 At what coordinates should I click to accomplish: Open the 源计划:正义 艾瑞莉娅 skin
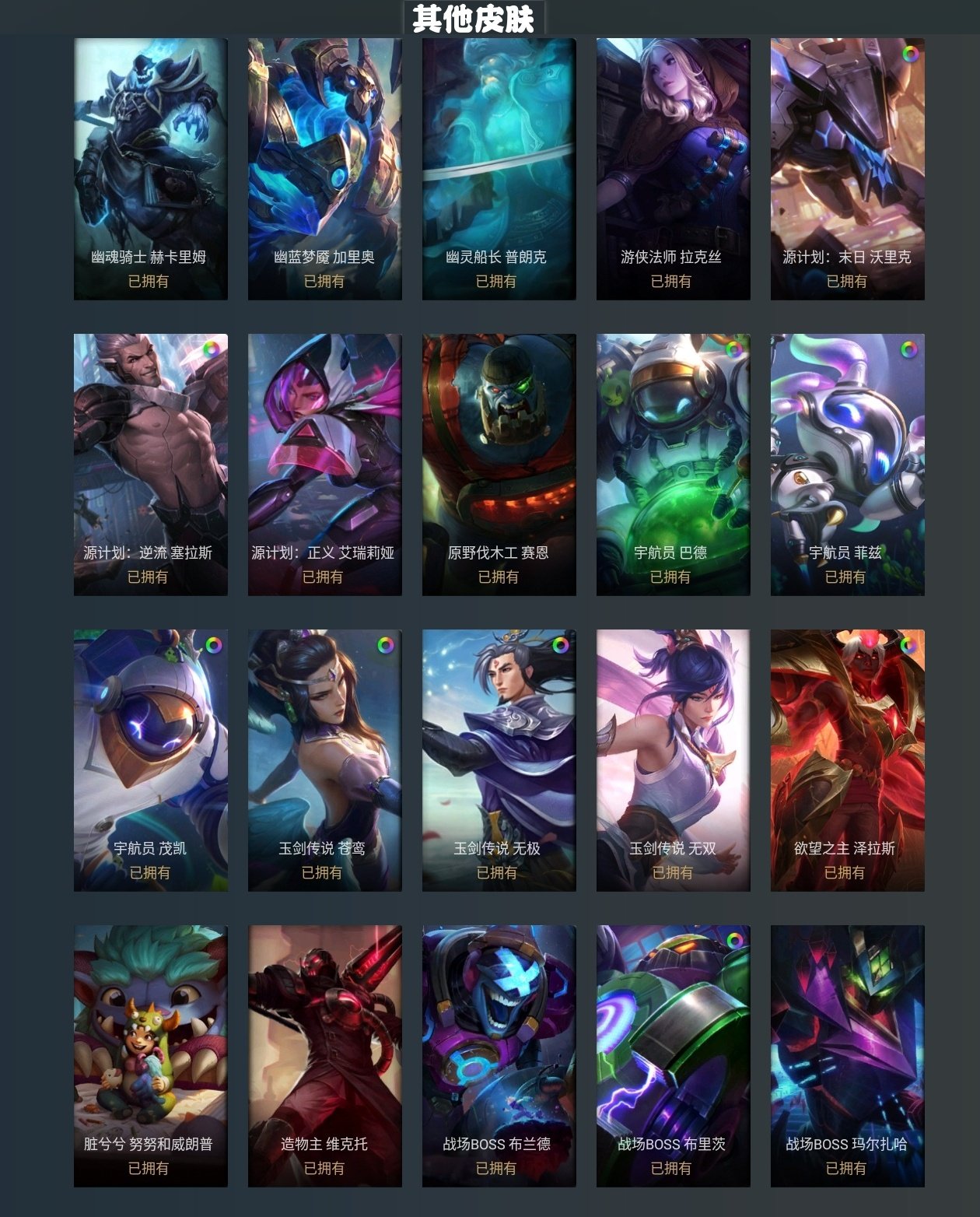[x=325, y=465]
